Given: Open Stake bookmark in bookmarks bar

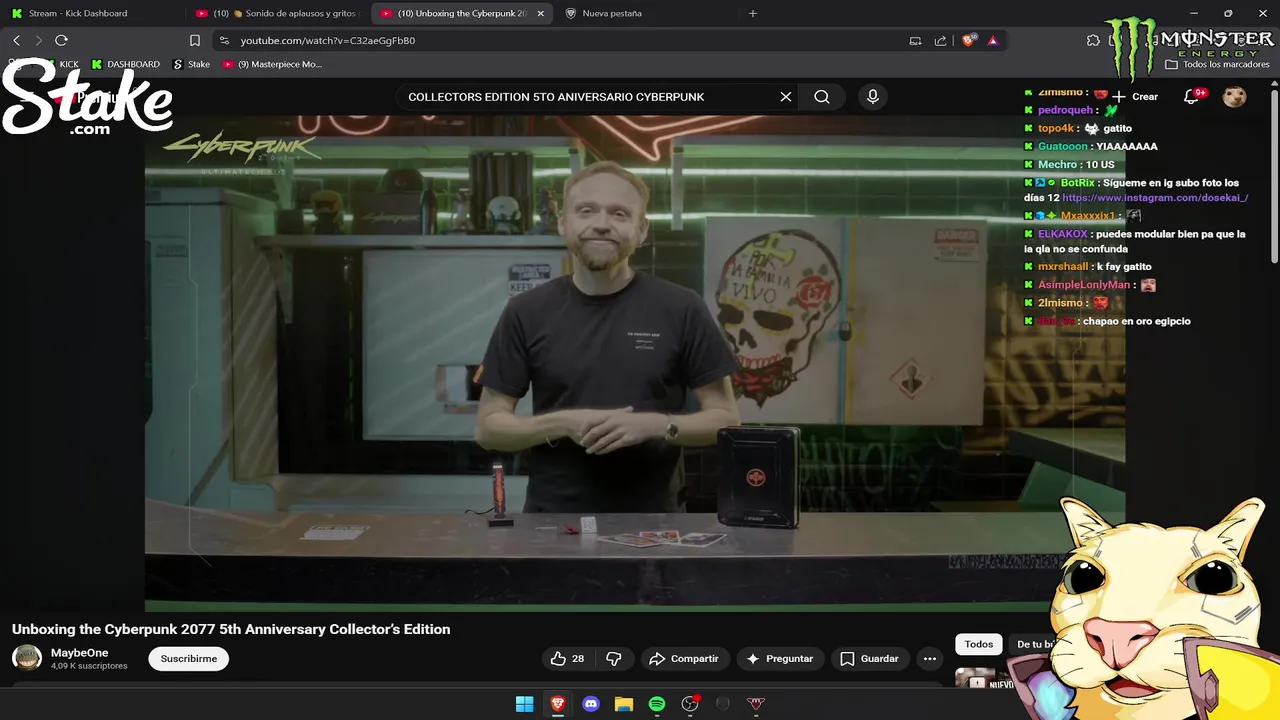Looking at the screenshot, I should [x=192, y=64].
